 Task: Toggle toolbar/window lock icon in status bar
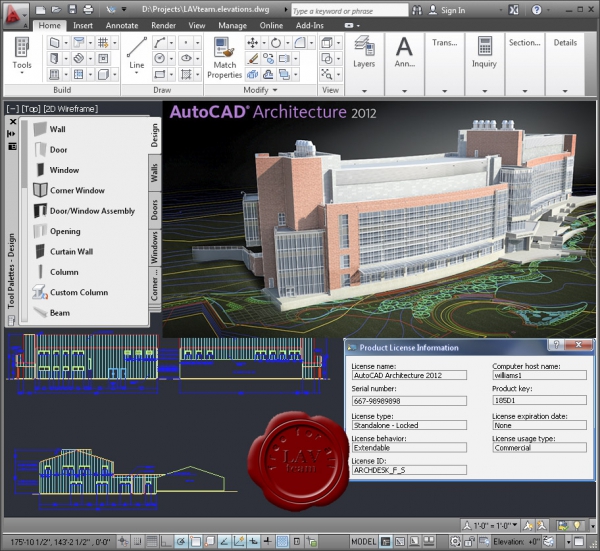[x=470, y=541]
